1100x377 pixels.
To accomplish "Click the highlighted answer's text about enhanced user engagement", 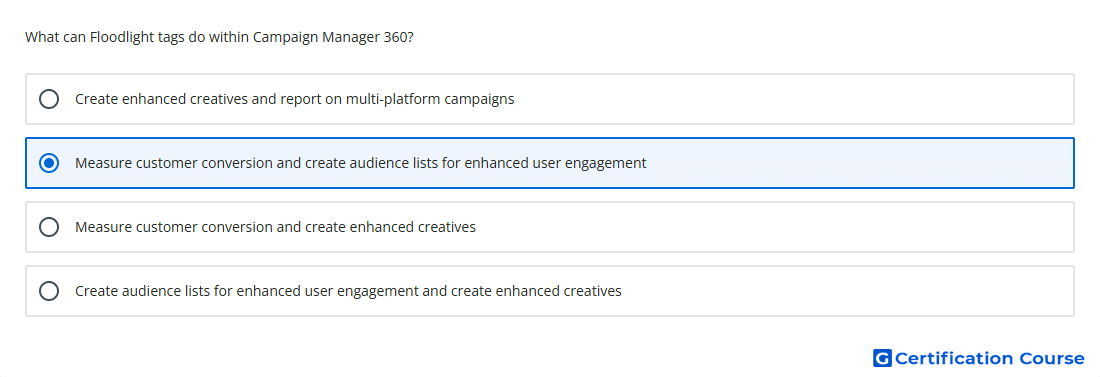I will (361, 163).
